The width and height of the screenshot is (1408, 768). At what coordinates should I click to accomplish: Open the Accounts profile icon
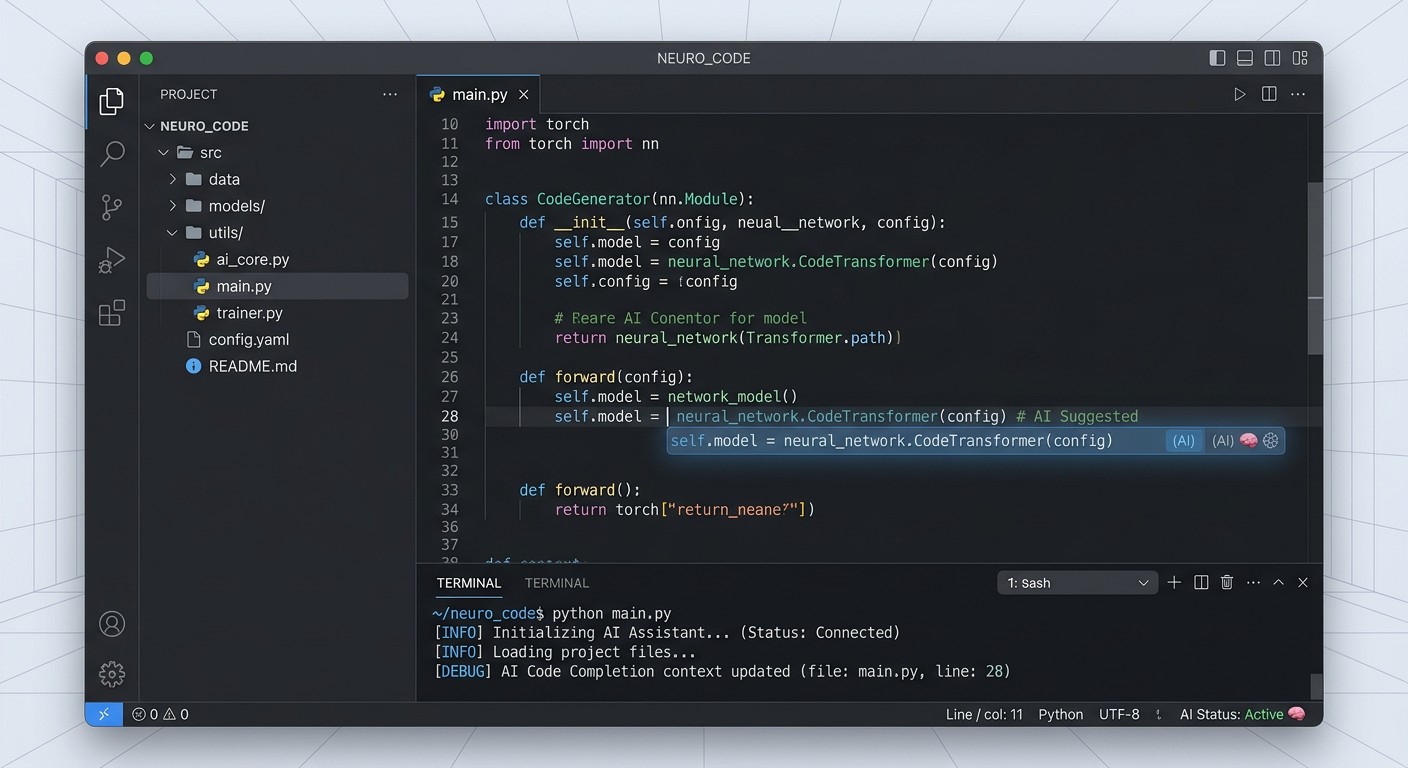pos(112,624)
